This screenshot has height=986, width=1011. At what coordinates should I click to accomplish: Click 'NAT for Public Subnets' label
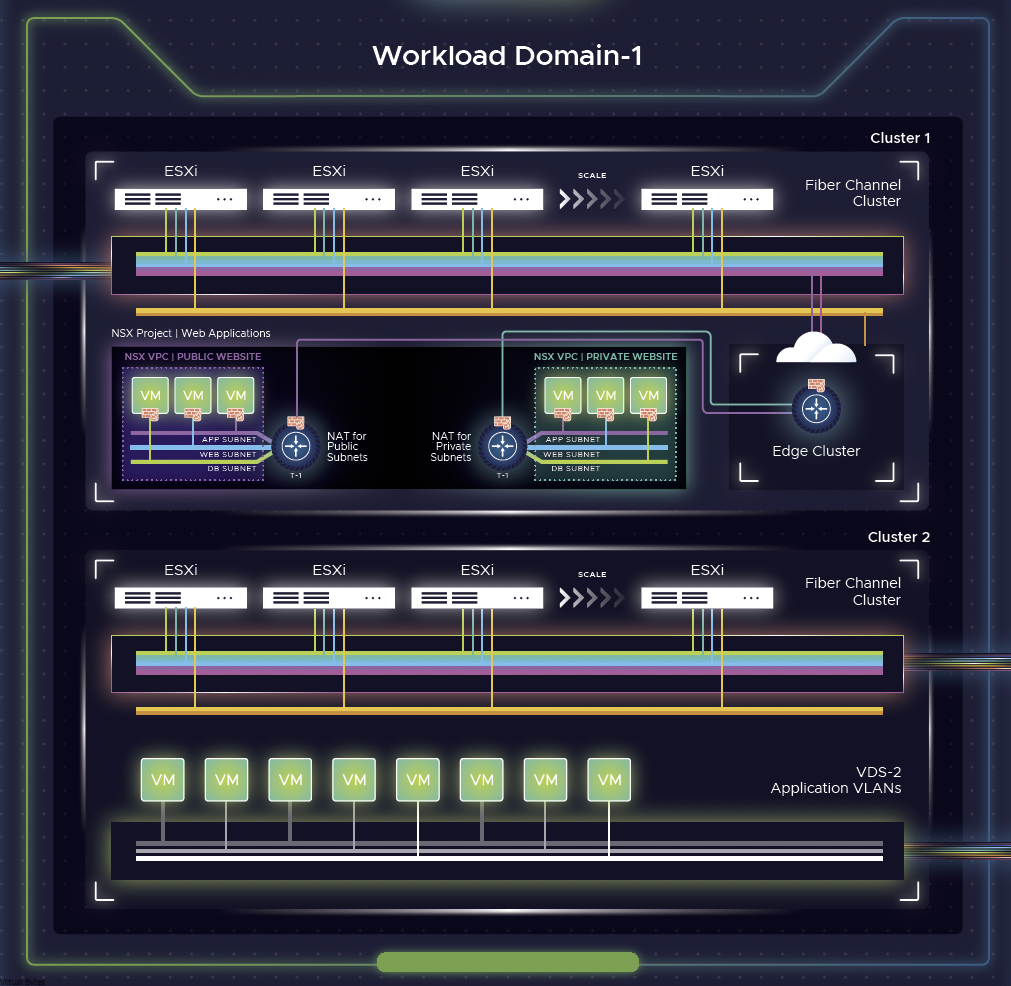[x=347, y=446]
